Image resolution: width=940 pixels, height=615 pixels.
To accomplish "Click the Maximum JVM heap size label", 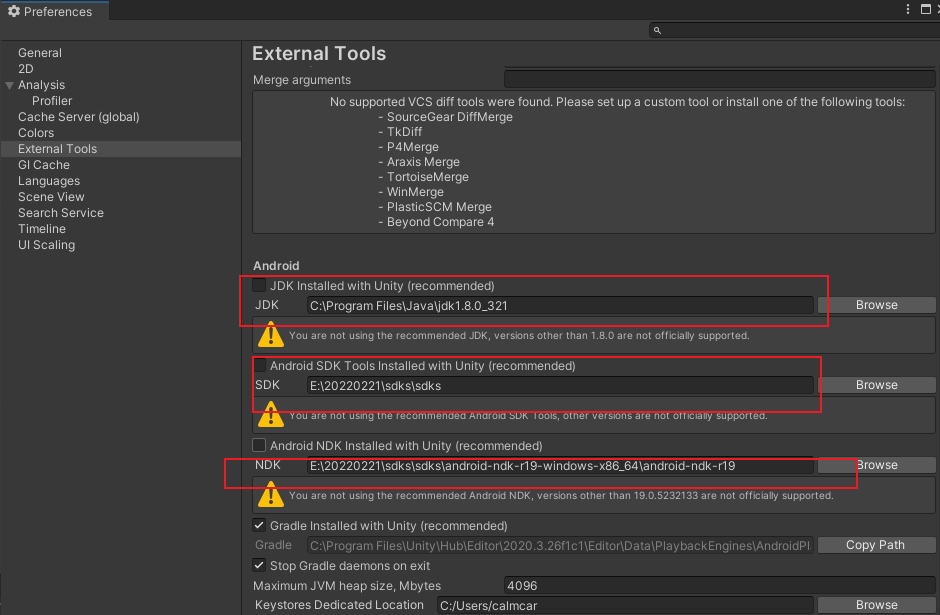I will click(x=347, y=586).
